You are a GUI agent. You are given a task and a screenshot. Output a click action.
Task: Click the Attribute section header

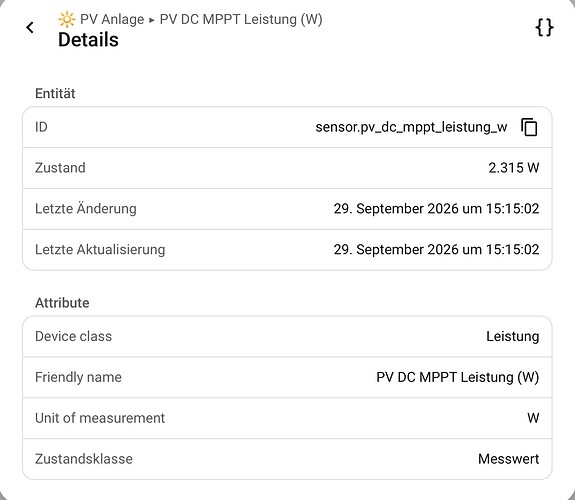62,303
